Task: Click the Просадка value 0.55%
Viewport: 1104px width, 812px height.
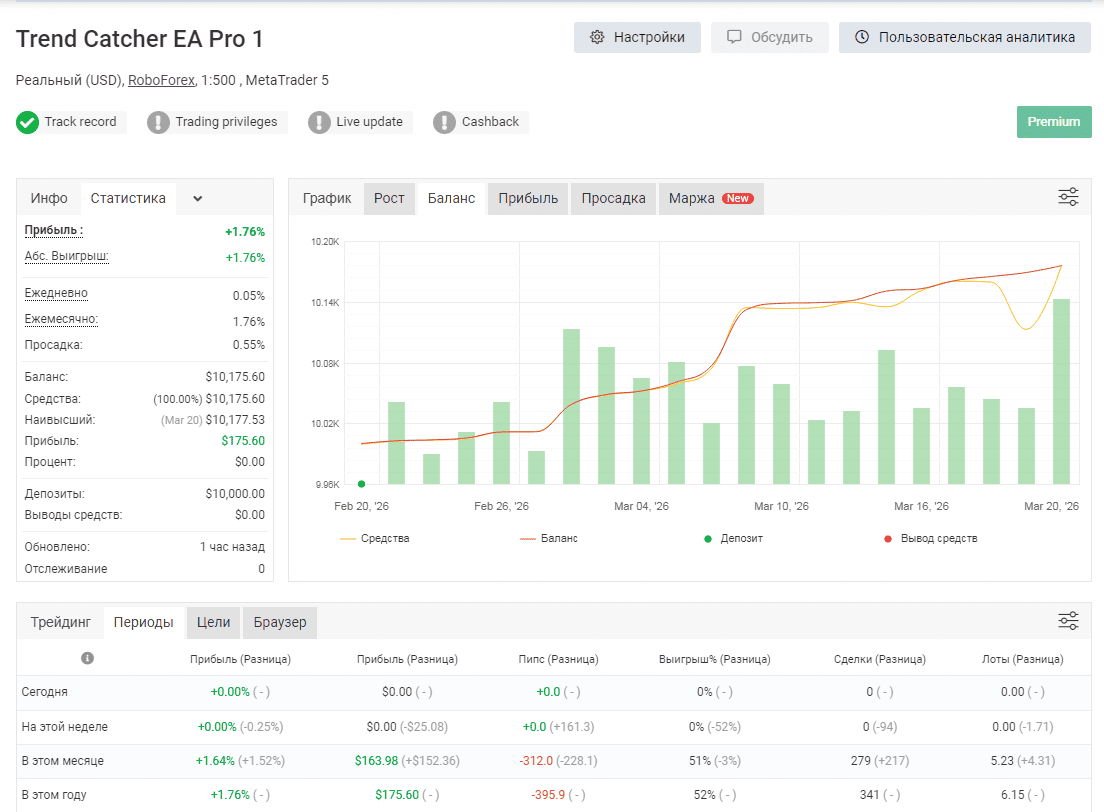Action: click(249, 345)
